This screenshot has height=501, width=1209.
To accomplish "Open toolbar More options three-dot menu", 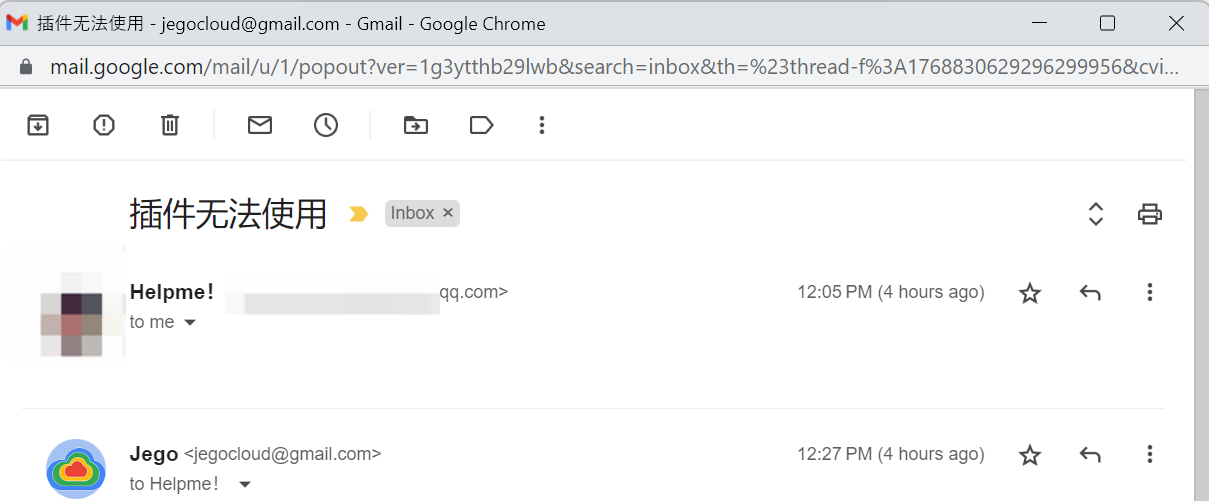I will coord(542,125).
